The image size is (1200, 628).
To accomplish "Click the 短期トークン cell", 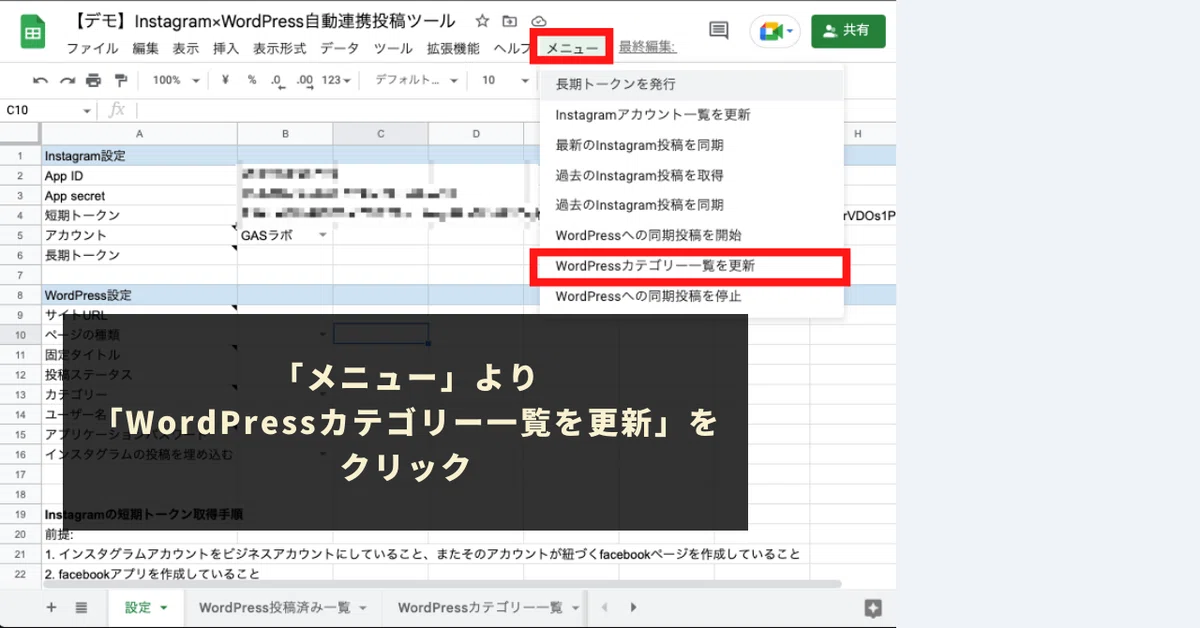I will click(x=139, y=215).
